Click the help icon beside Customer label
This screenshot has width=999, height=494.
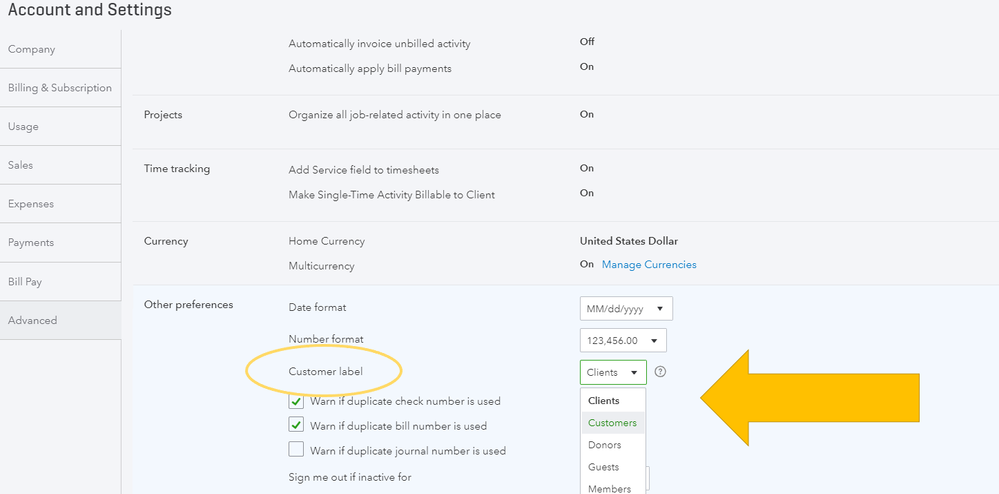click(660, 372)
